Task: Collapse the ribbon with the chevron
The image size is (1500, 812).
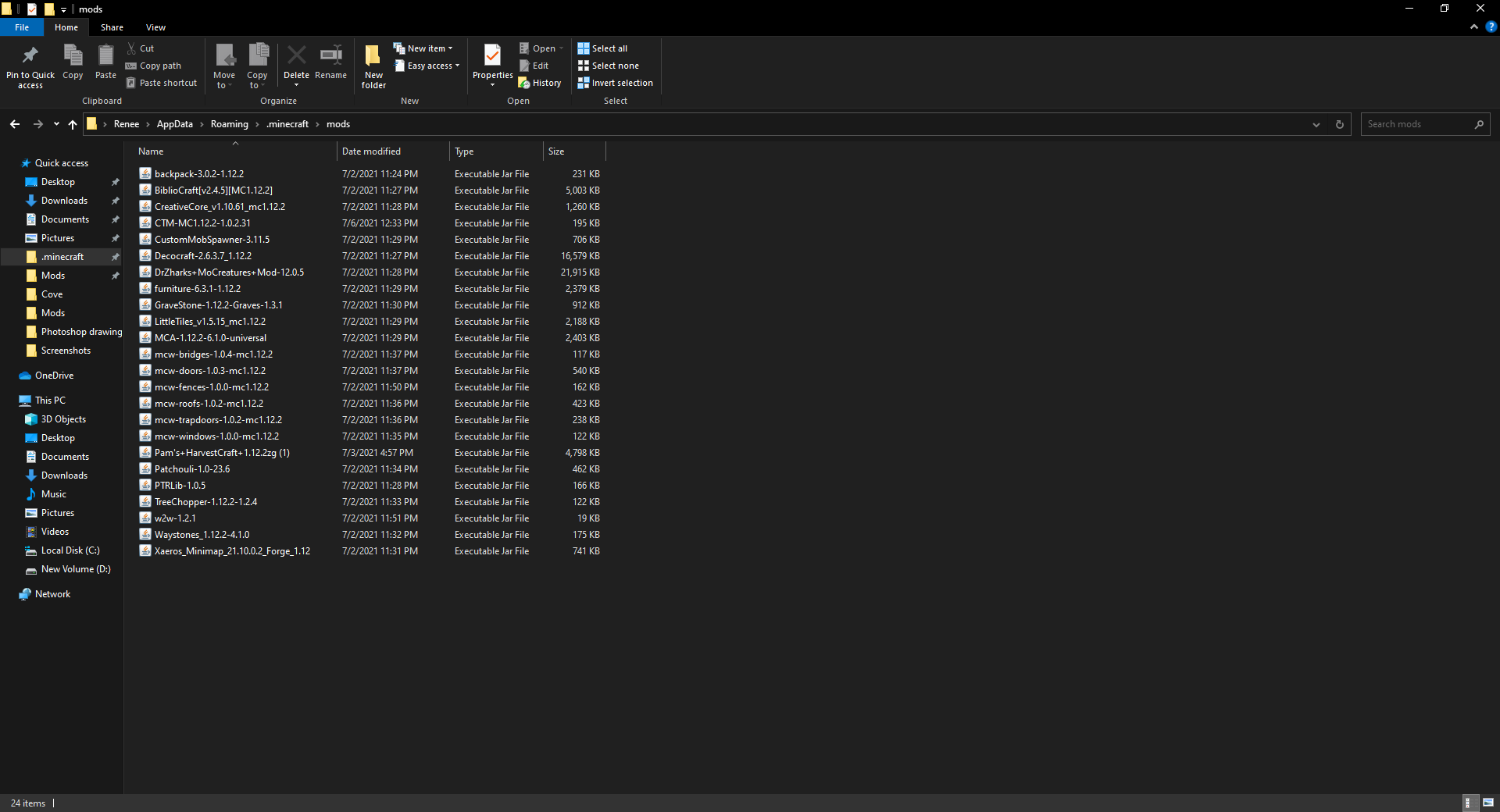Action: [1473, 27]
